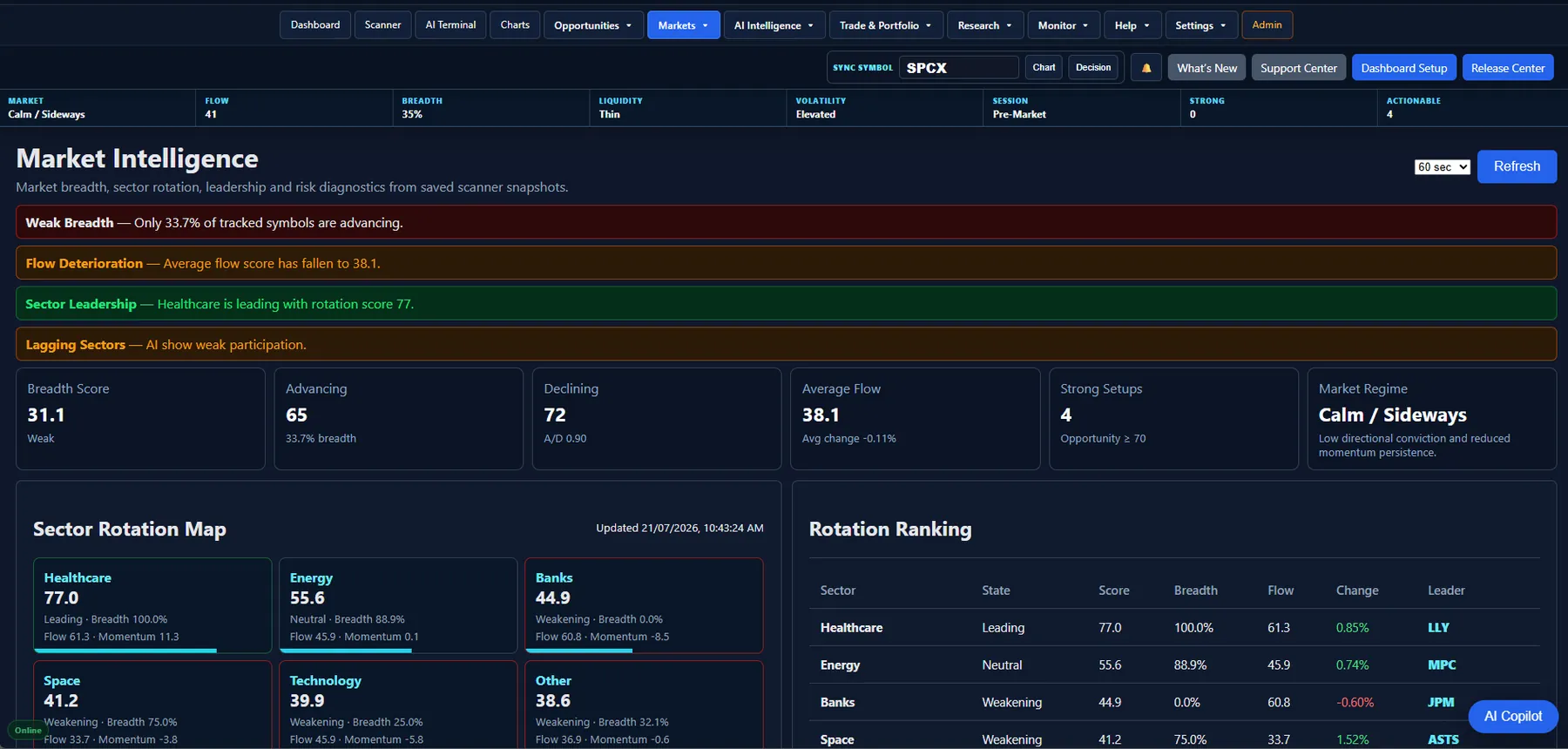
Task: Click the Breadth column header in ranking
Action: tap(1195, 590)
